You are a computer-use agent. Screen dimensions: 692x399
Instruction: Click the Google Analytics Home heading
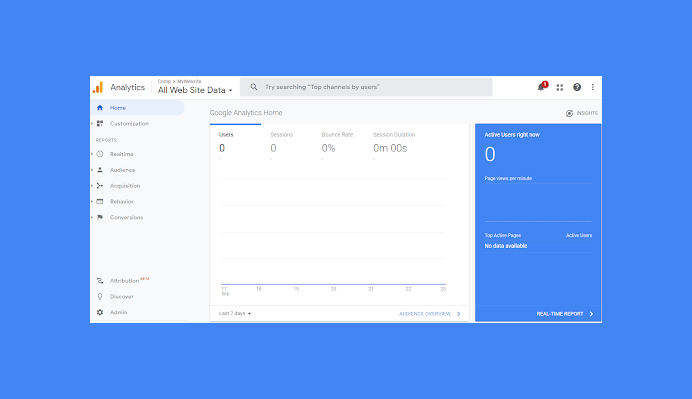coord(246,113)
